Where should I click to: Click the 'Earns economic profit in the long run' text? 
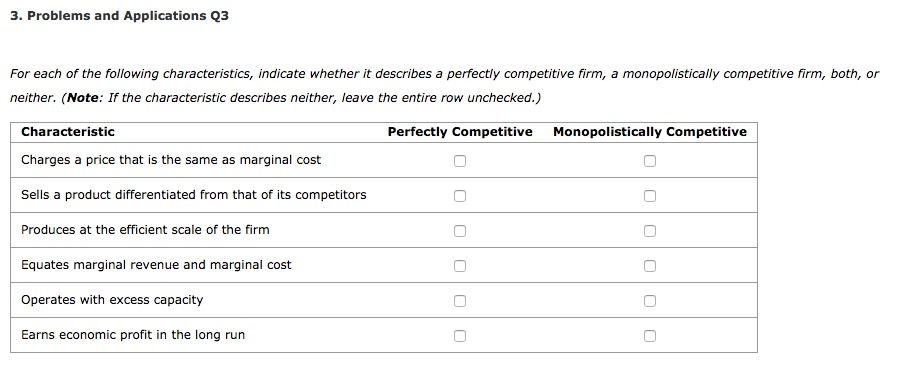tap(133, 335)
